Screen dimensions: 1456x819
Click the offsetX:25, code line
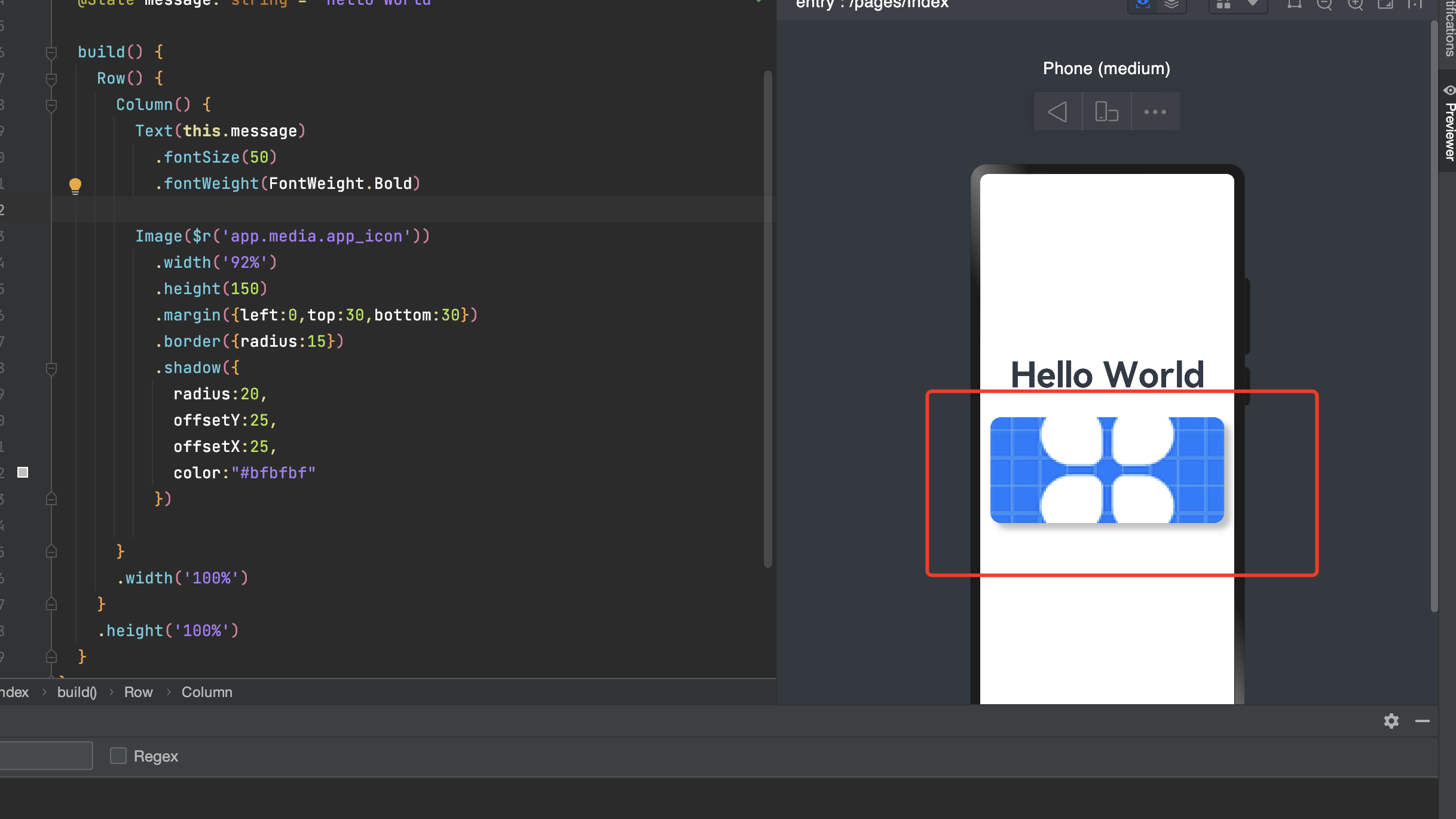[225, 447]
